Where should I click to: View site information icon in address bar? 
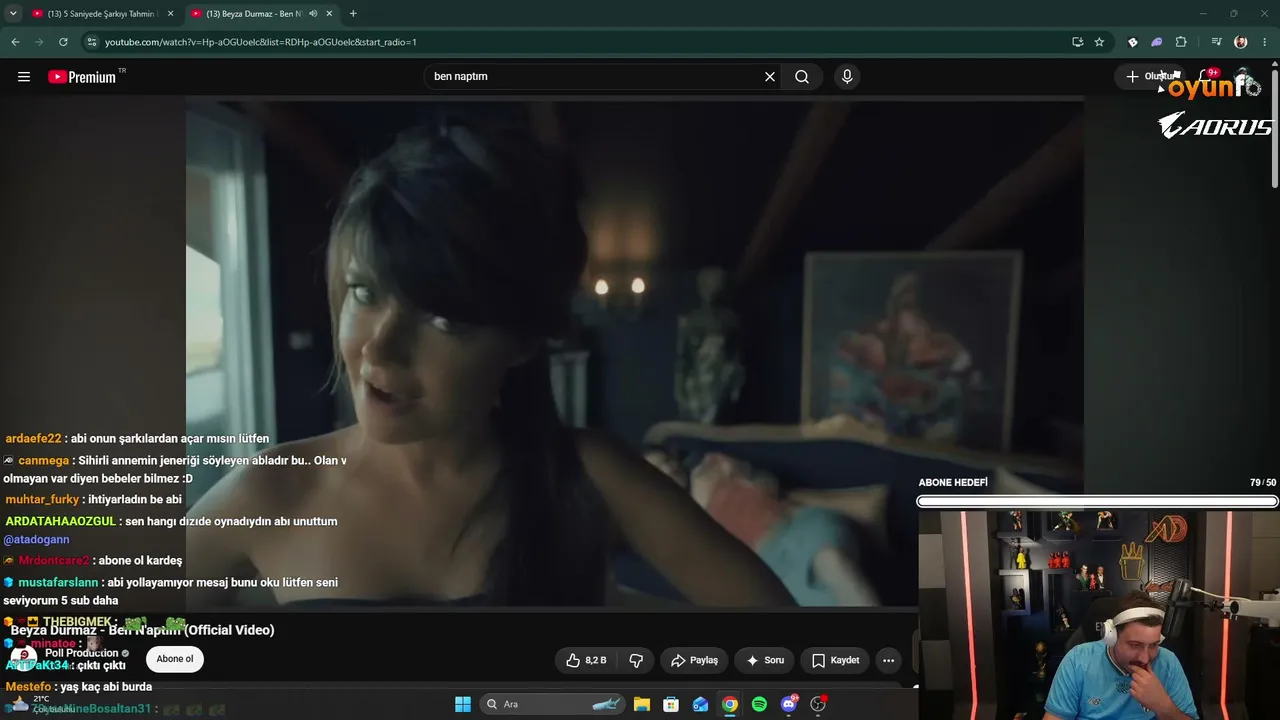(x=92, y=42)
